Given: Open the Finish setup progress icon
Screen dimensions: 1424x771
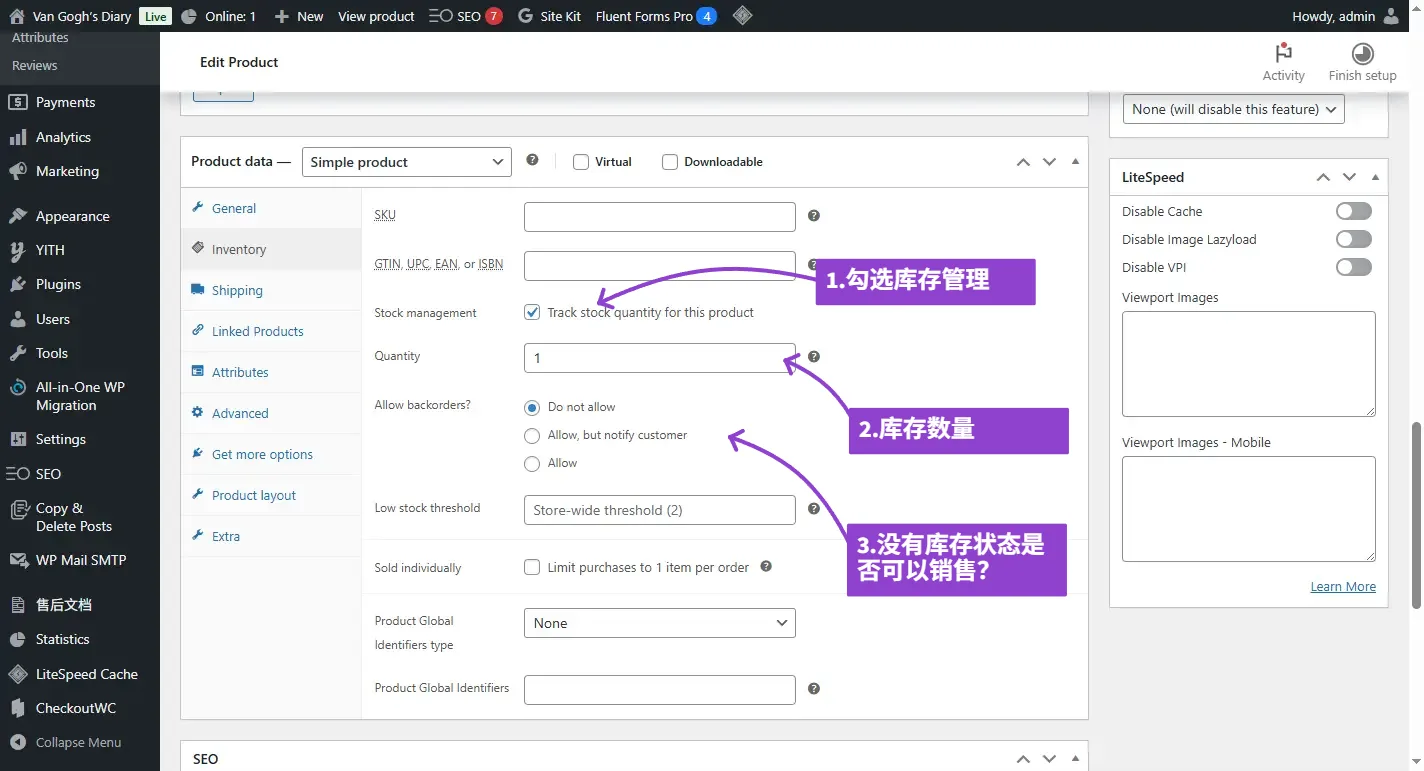Looking at the screenshot, I should click(1362, 54).
